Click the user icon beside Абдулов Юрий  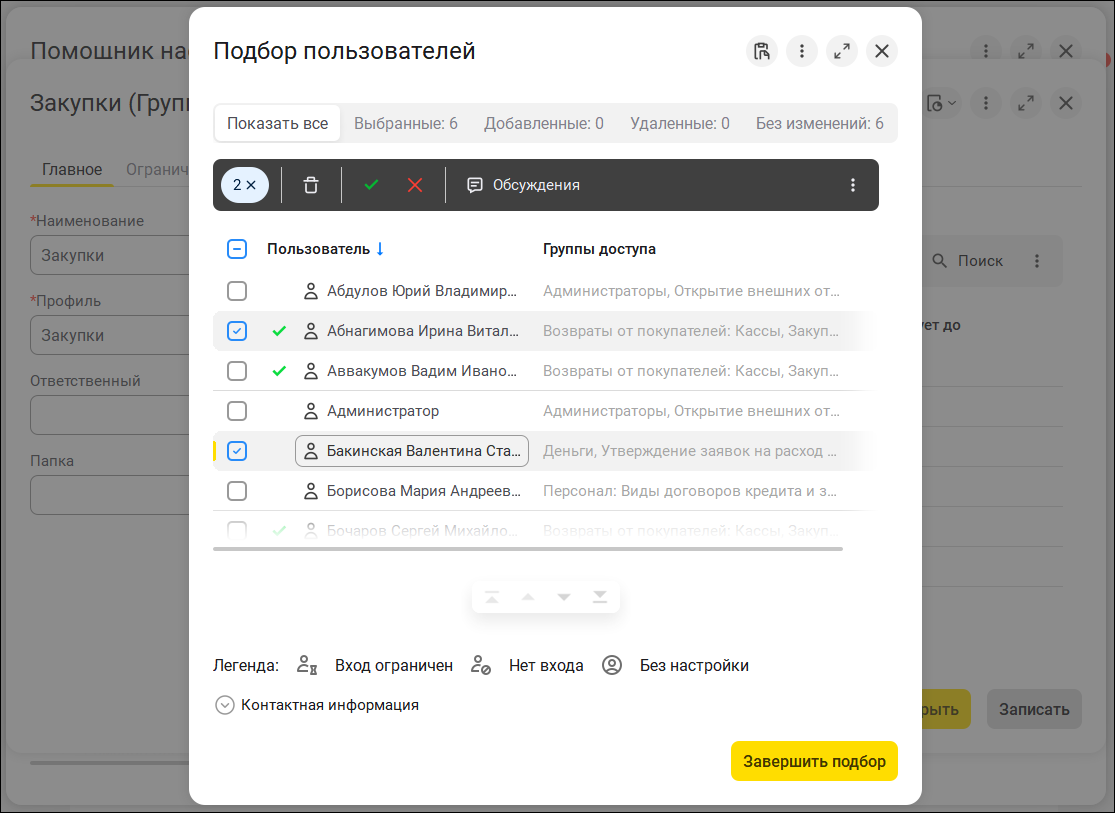[311, 291]
